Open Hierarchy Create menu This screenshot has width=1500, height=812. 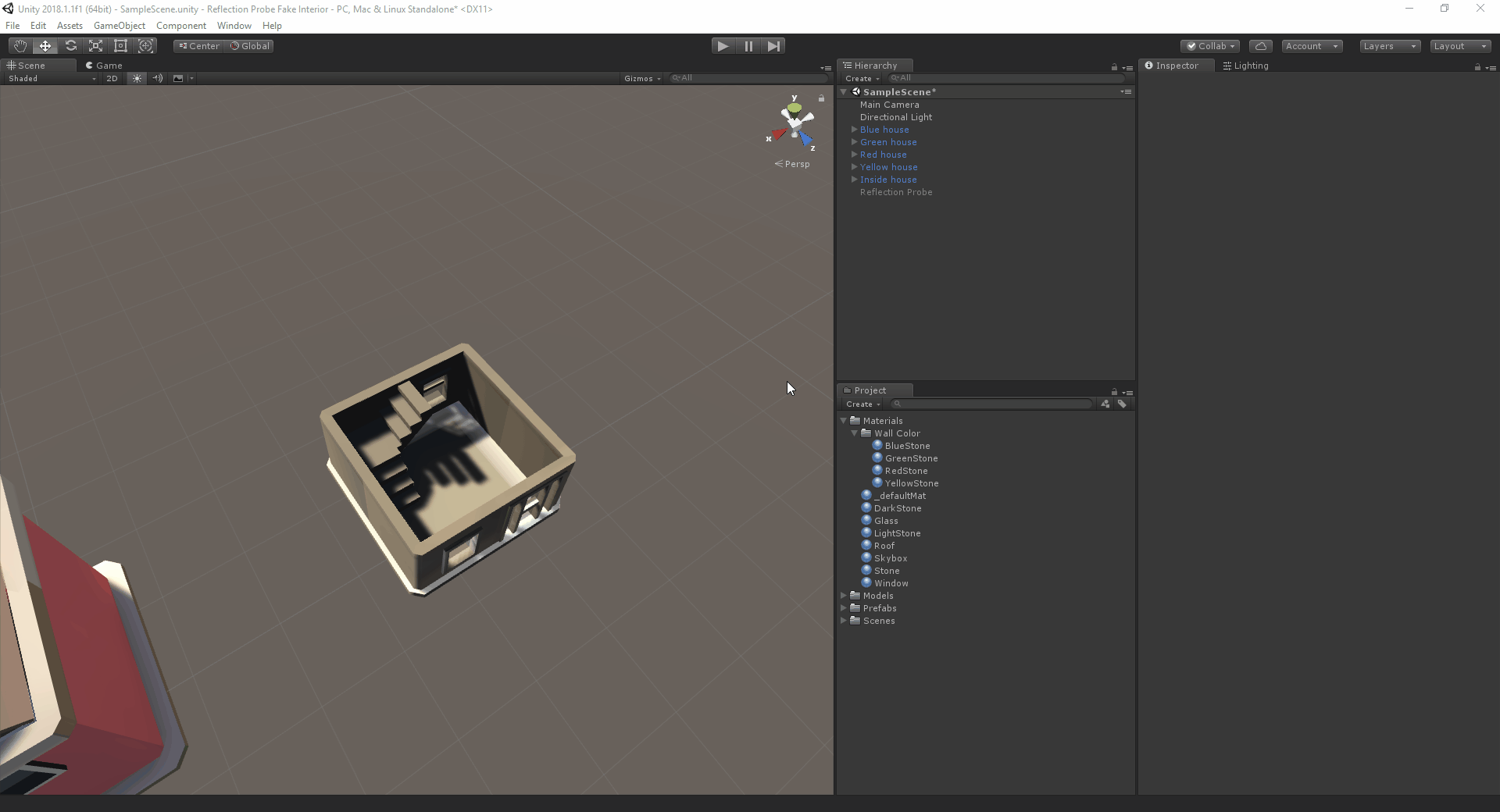pyautogui.click(x=862, y=78)
